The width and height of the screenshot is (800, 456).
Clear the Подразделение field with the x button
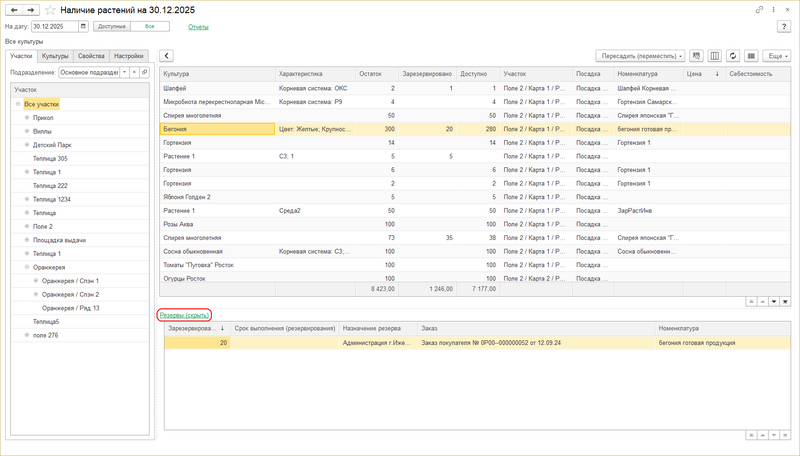point(134,72)
